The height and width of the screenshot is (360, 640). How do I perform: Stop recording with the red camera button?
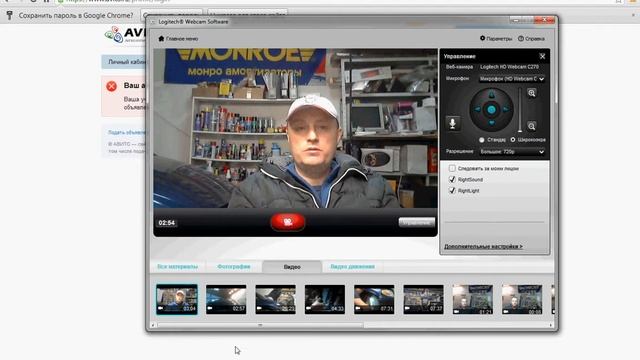pyautogui.click(x=288, y=222)
